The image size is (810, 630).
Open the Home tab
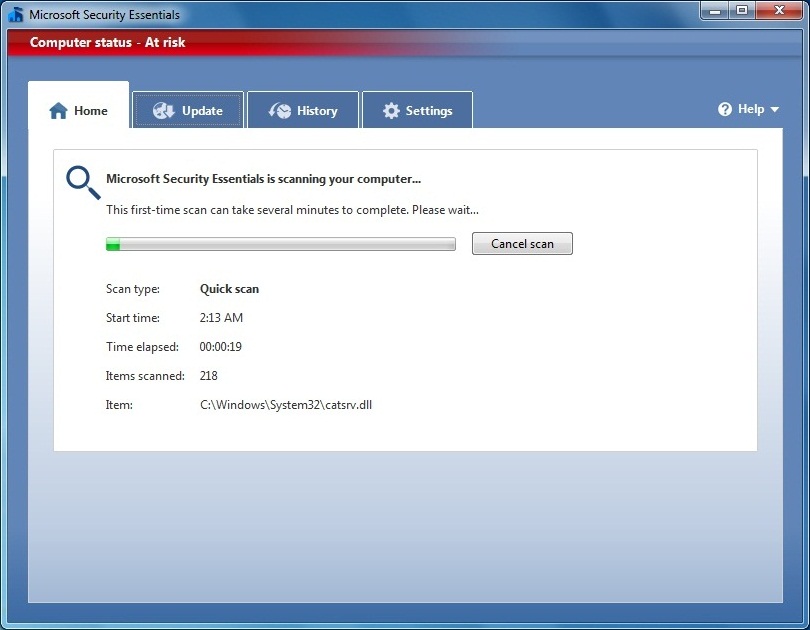[79, 105]
